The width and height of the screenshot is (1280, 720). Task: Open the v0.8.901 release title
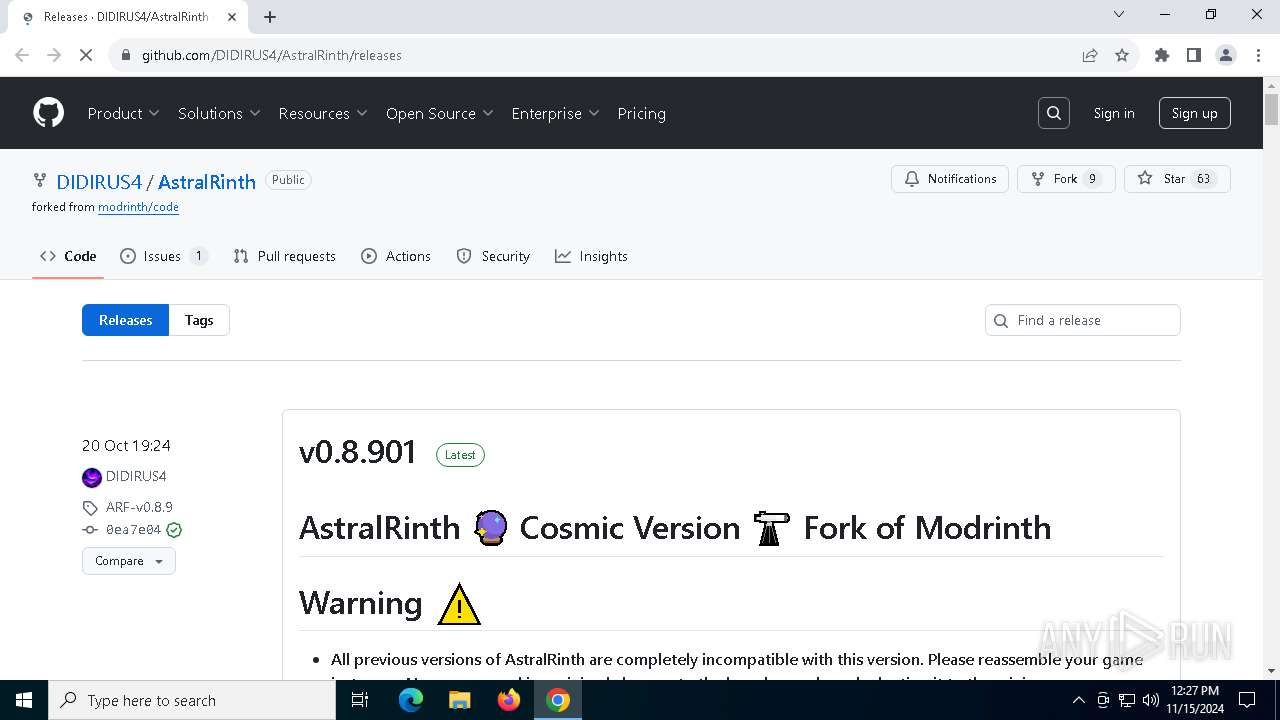[357, 452]
